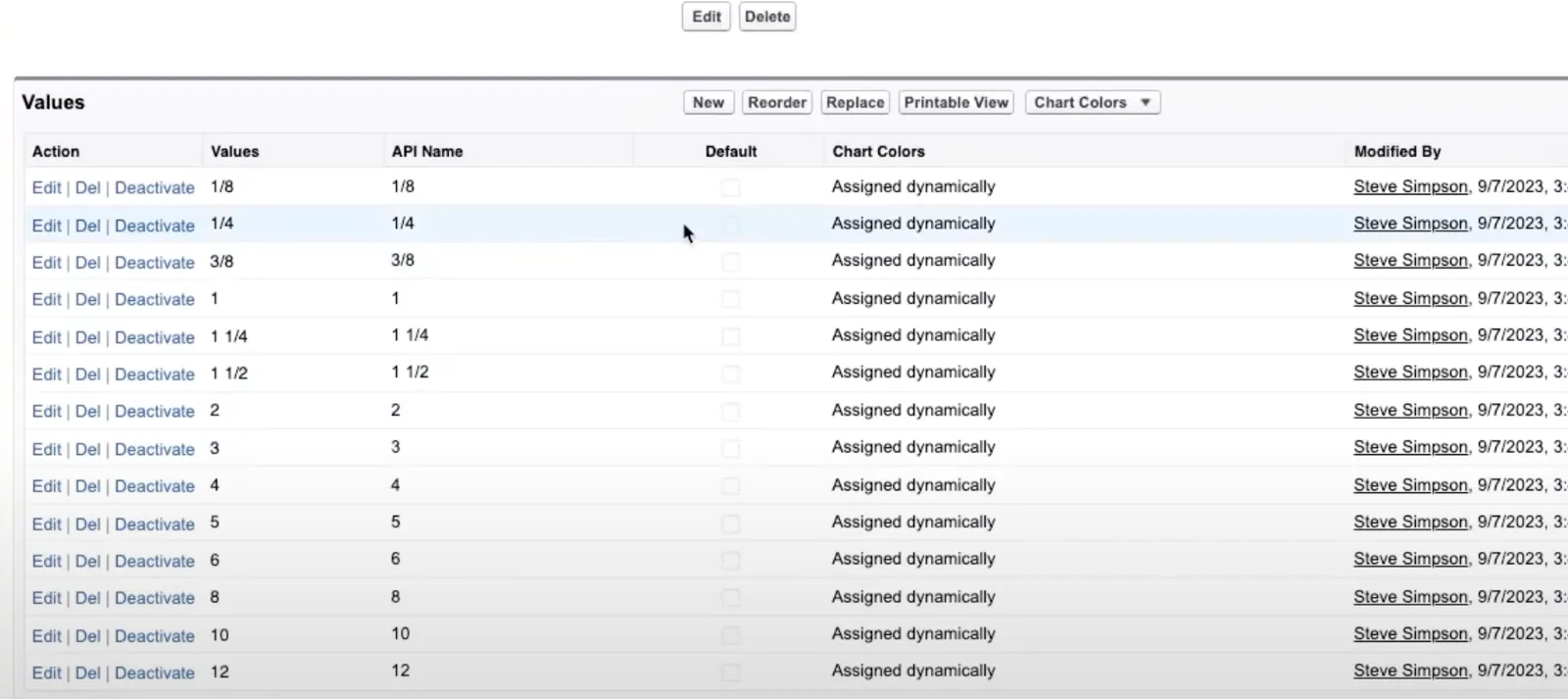Click the API Name column header
Image resolution: width=1568 pixels, height=699 pixels.
click(427, 151)
